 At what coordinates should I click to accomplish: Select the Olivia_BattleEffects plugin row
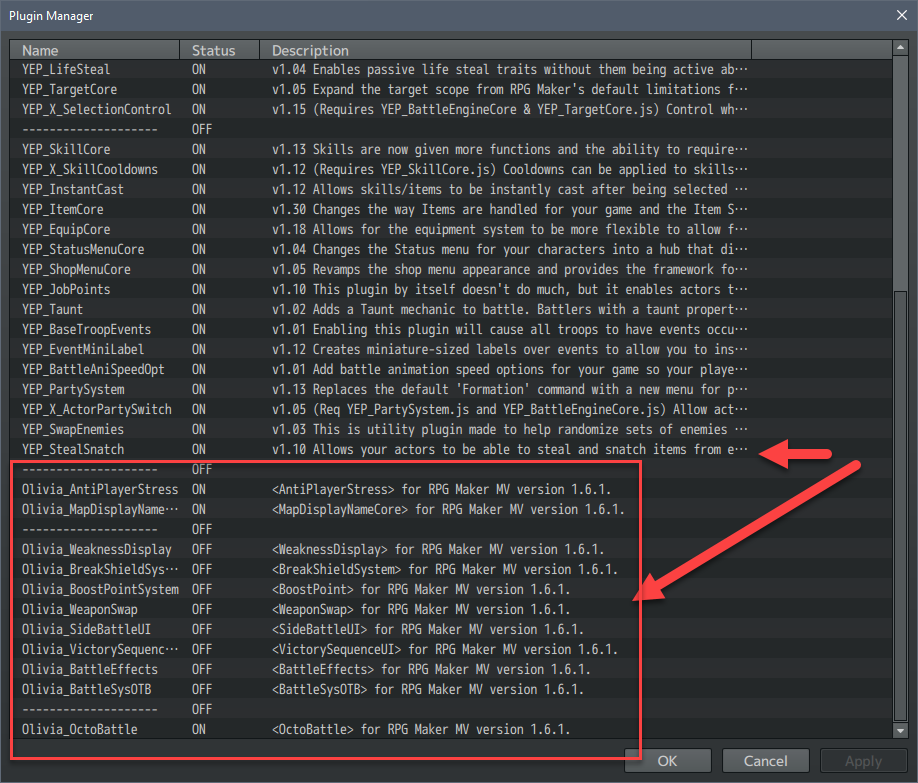click(451, 669)
